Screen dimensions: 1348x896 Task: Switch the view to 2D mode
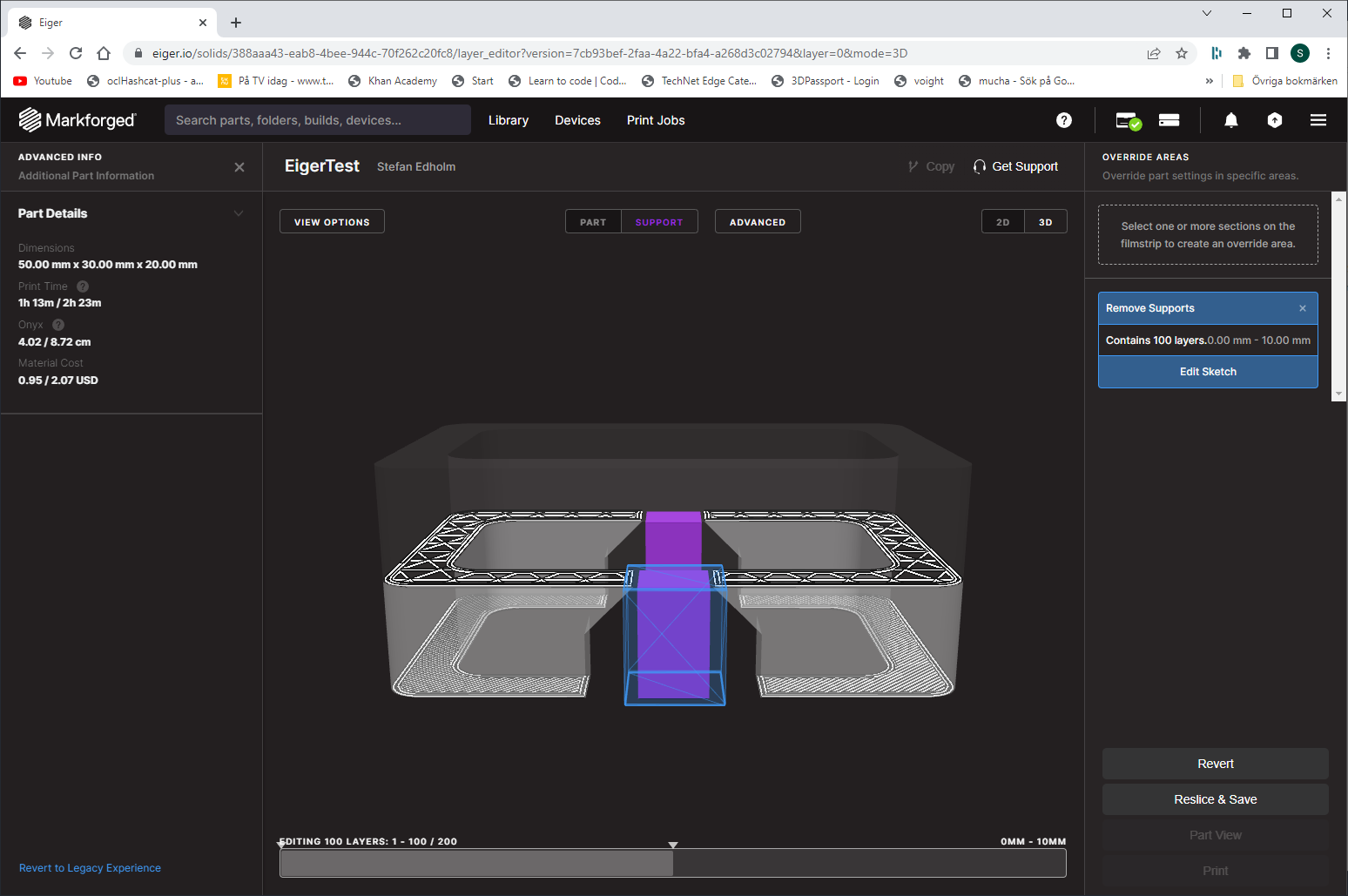coord(1002,222)
